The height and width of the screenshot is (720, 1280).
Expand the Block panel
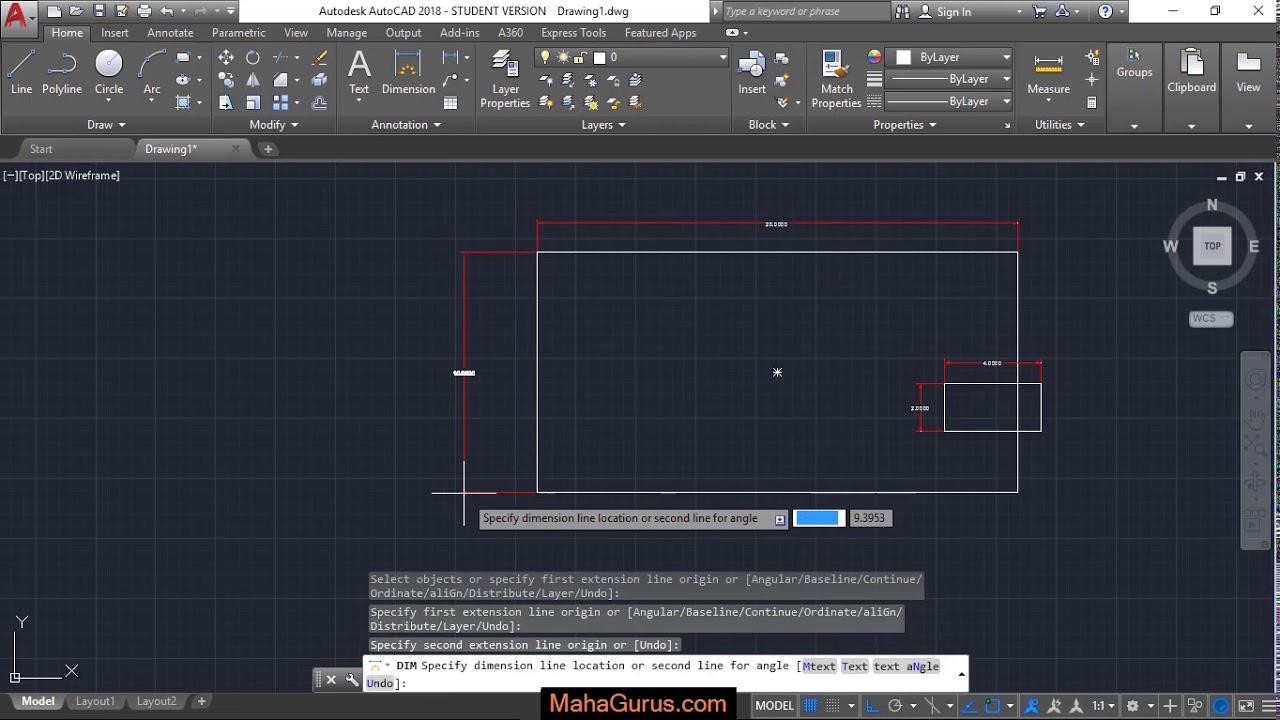769,125
